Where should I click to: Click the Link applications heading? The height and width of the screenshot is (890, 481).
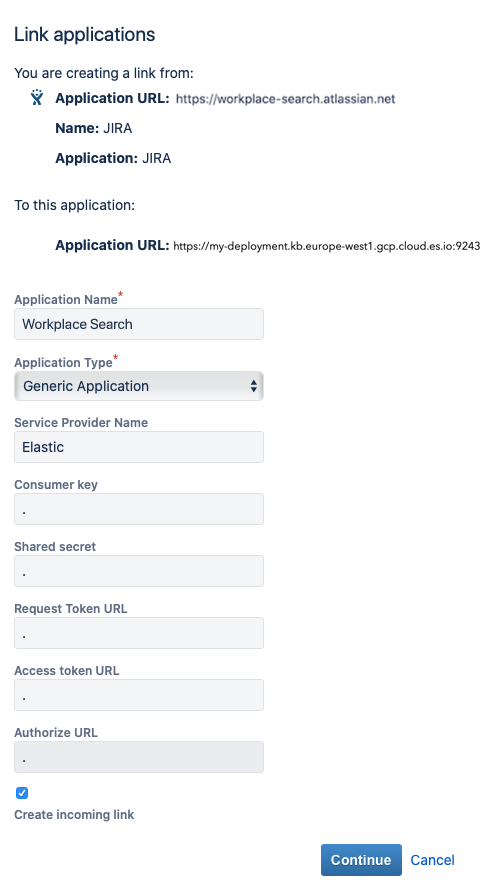pyautogui.click(x=85, y=35)
